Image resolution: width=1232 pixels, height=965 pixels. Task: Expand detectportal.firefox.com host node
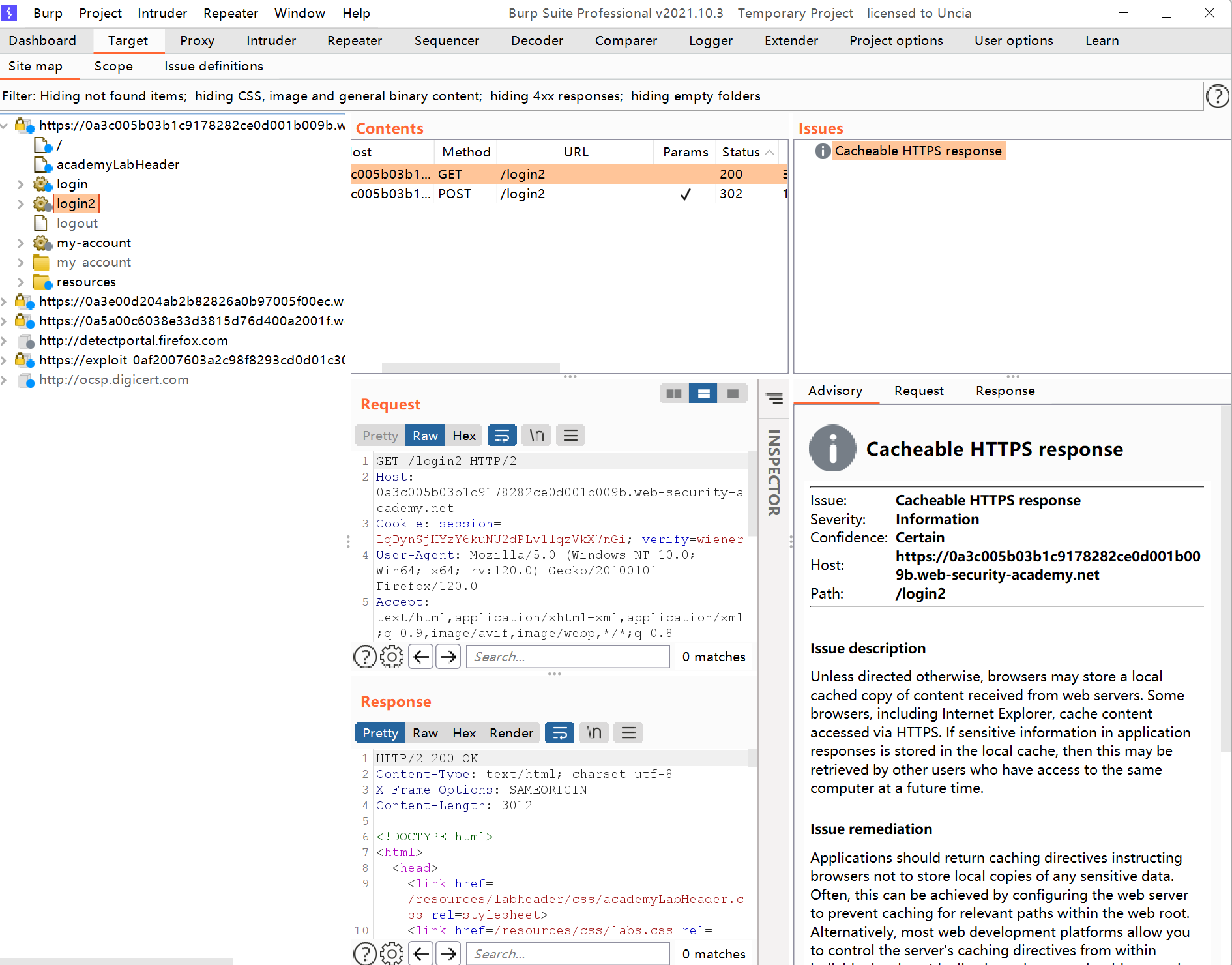[x=5, y=340]
